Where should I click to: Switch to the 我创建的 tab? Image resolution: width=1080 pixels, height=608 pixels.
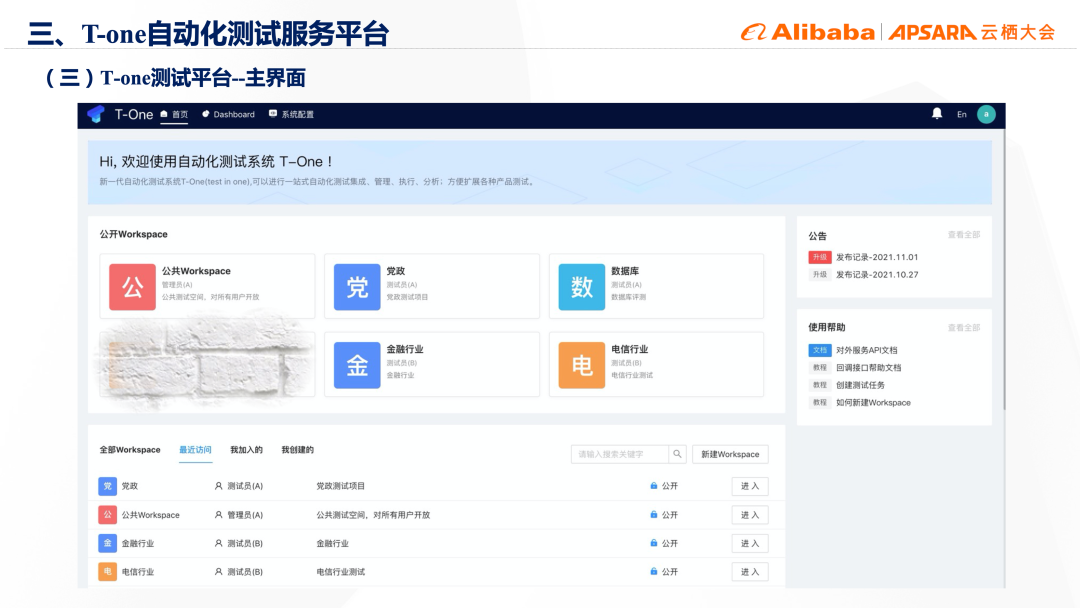[x=298, y=450]
